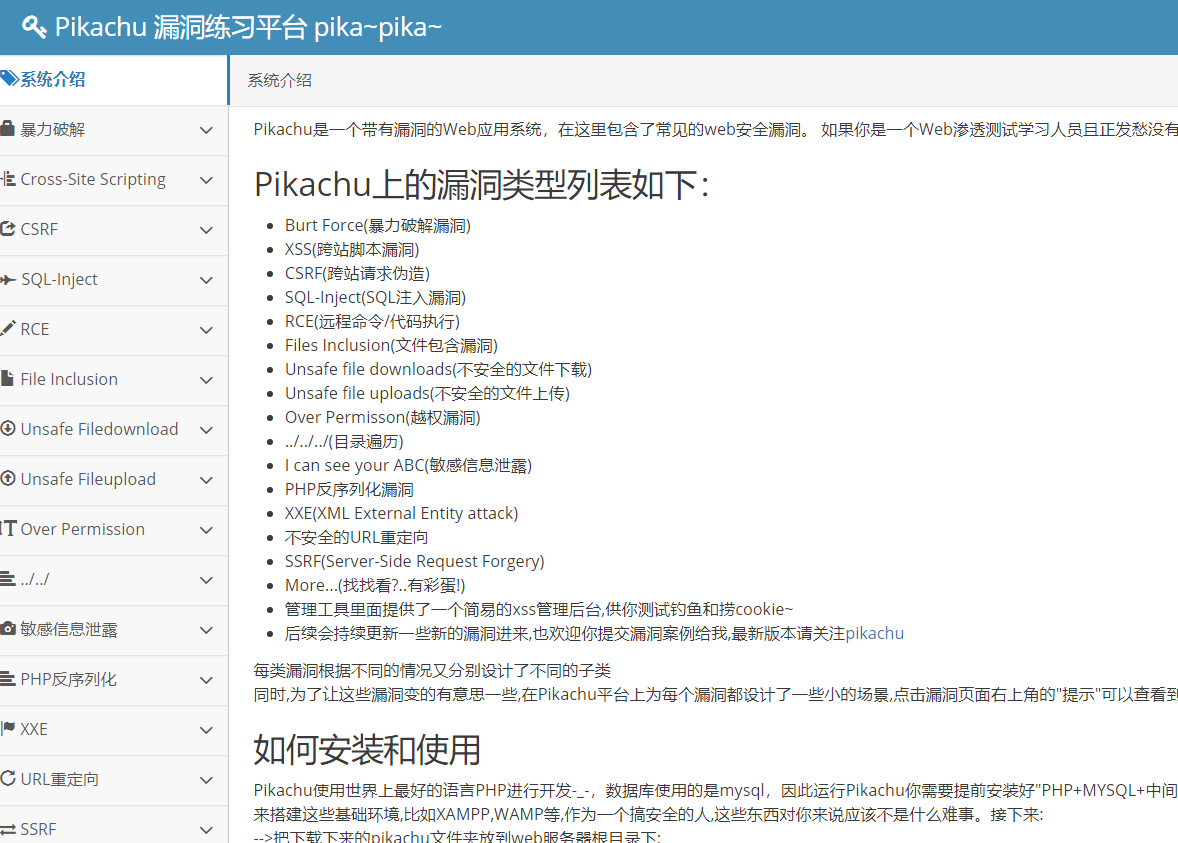Click the "Over Permisson(越权漏洞)" list item
This screenshot has width=1178, height=843.
pyautogui.click(x=382, y=417)
